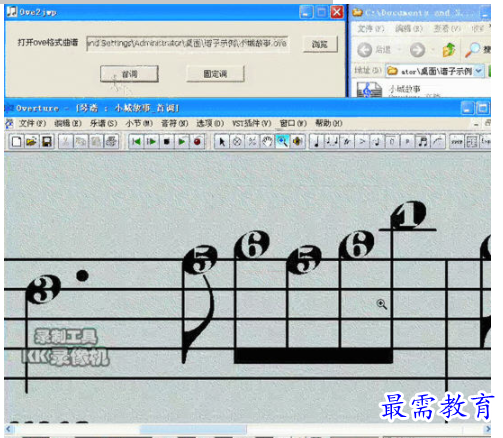Viewport: 503px width, 438px height.
Task: Open a score file with folder icon
Action: pos(31,142)
